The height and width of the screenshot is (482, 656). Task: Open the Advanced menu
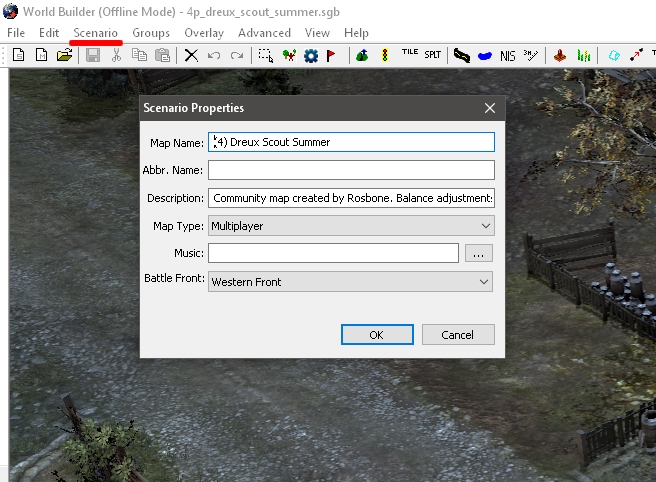pos(264,33)
